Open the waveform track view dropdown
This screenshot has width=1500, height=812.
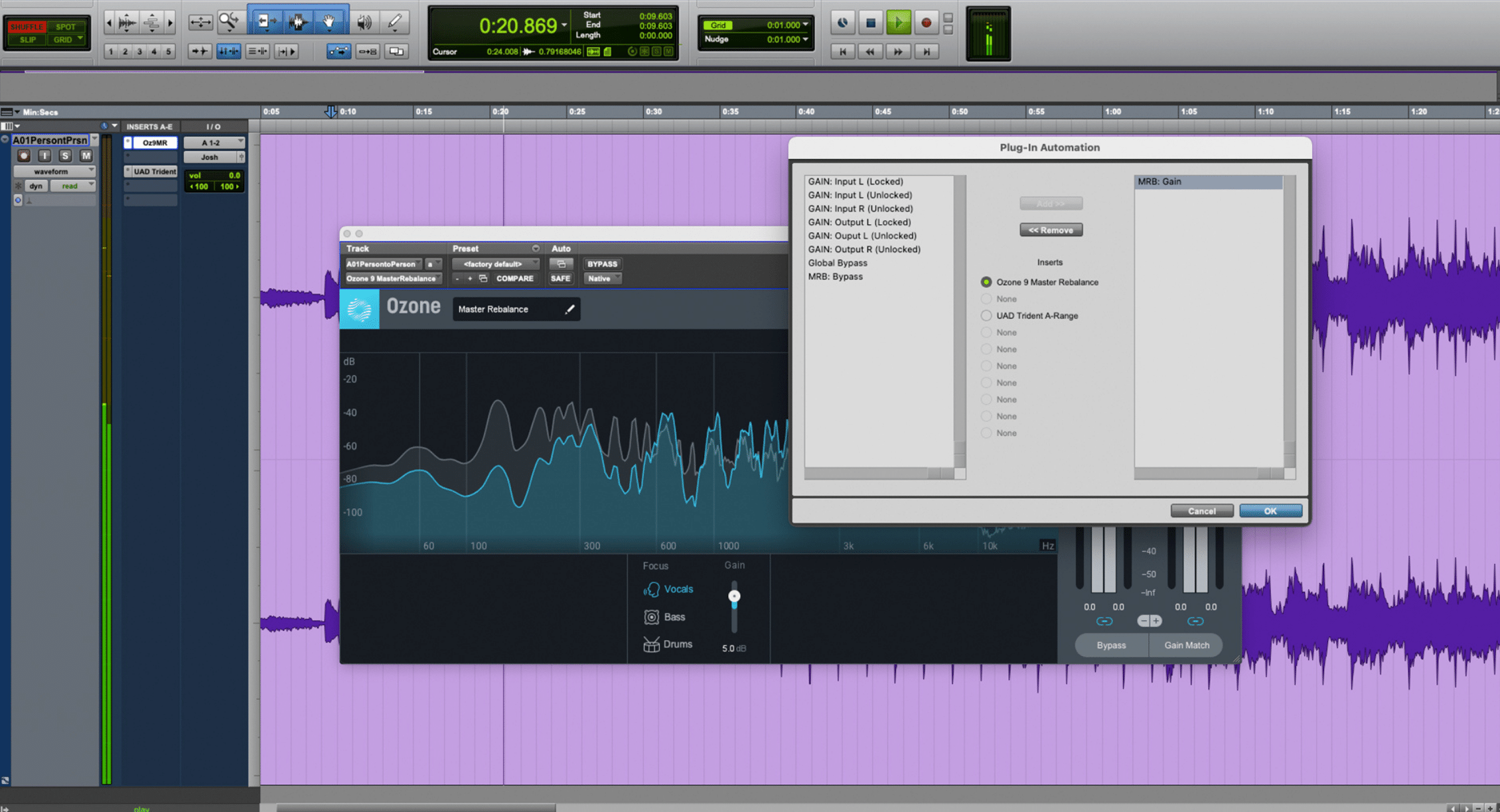pyautogui.click(x=54, y=171)
